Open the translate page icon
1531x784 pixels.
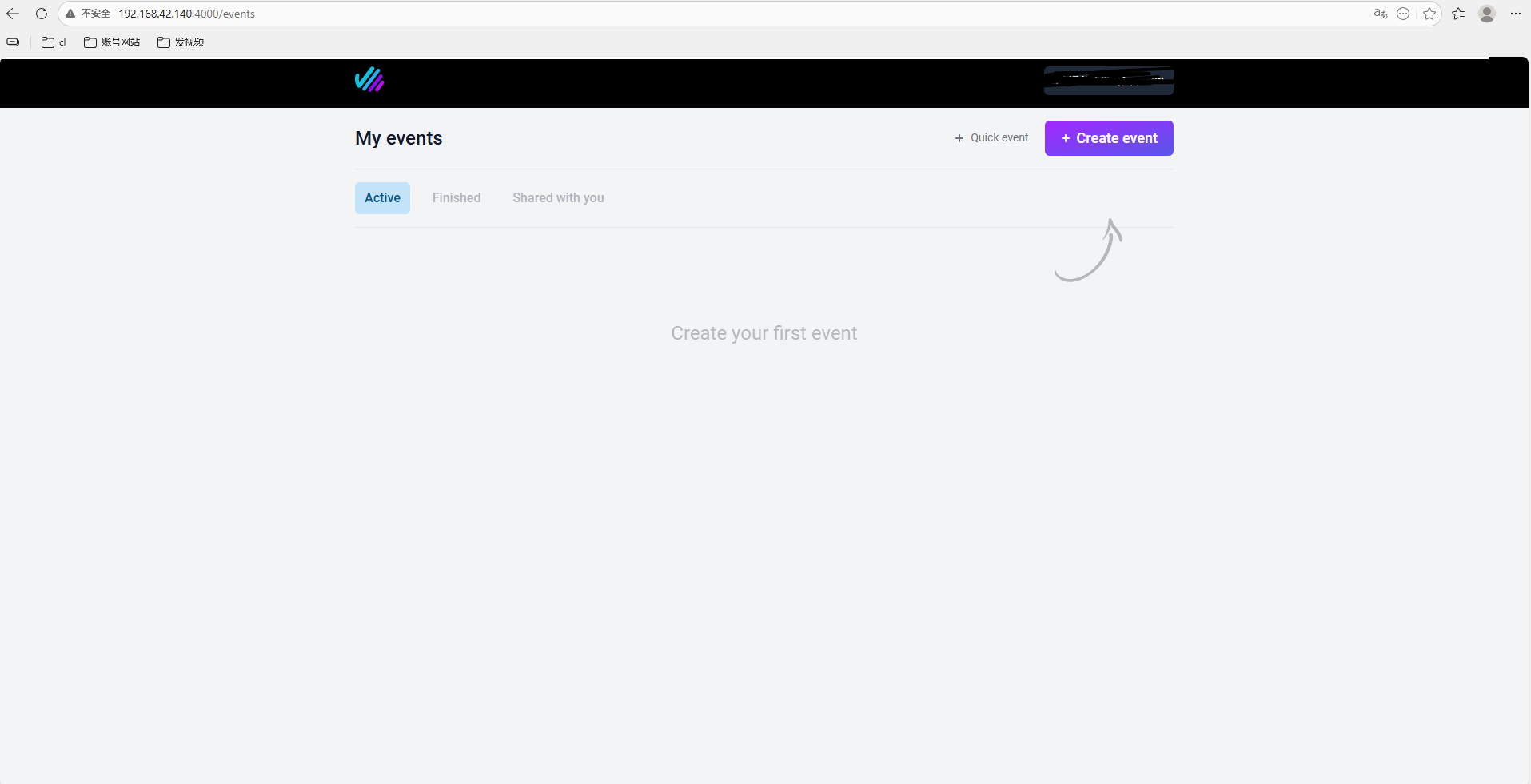pyautogui.click(x=1380, y=14)
